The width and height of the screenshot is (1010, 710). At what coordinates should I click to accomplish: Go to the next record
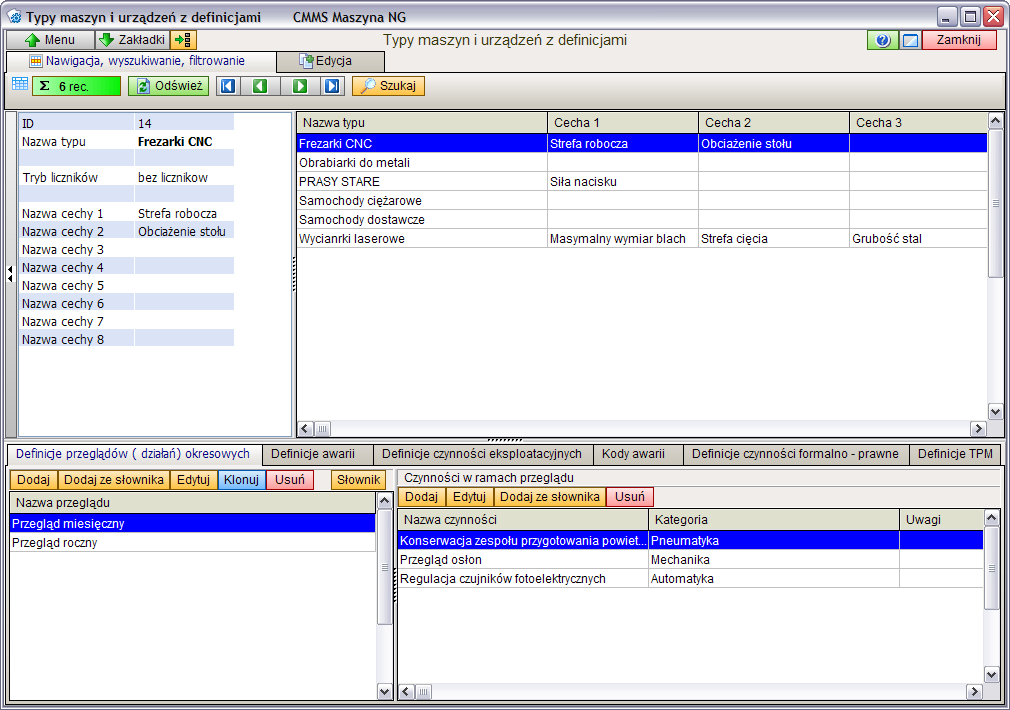300,86
